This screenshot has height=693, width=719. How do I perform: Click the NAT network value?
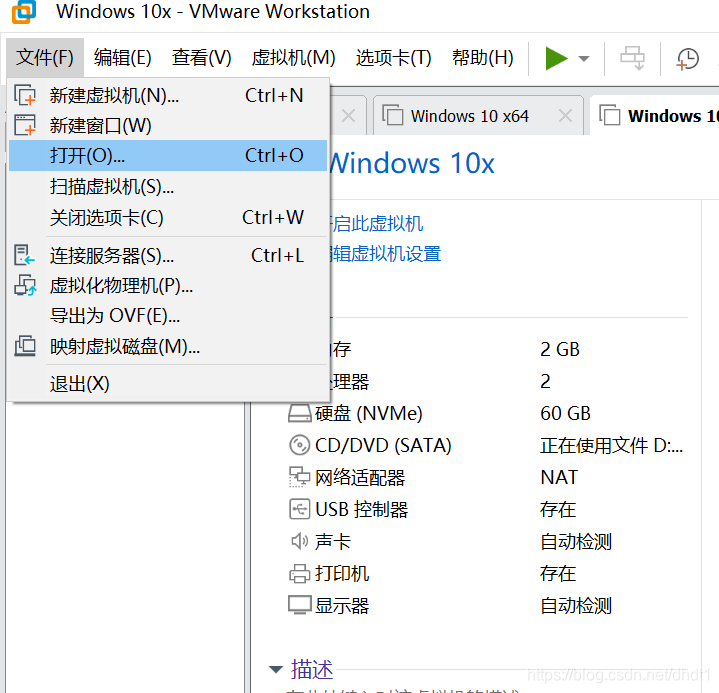pyautogui.click(x=559, y=477)
